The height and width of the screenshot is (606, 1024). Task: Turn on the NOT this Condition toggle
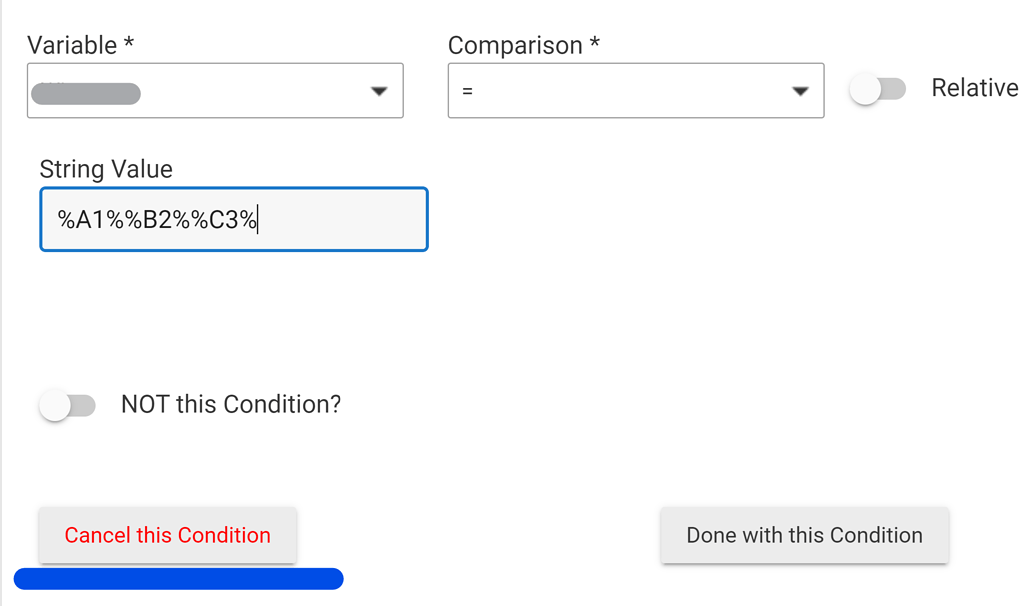click(67, 405)
